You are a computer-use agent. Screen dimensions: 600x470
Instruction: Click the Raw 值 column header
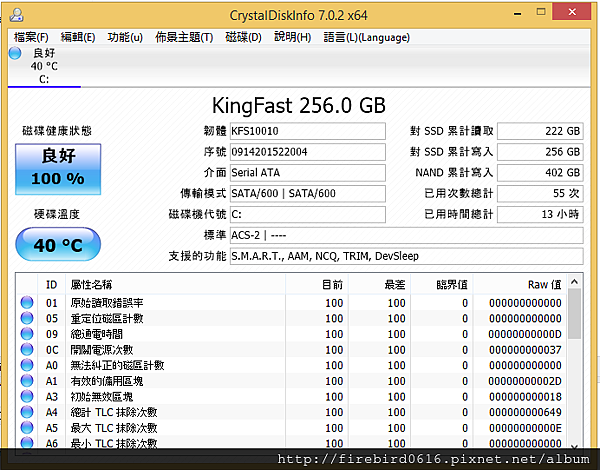(x=519, y=285)
